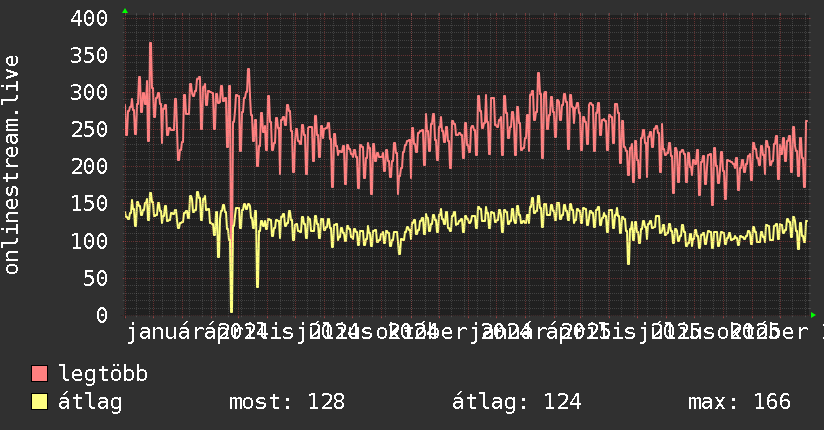This screenshot has height=430, width=824.
Task: Click the first 'január' label on the x-axis
Action: click(x=165, y=332)
